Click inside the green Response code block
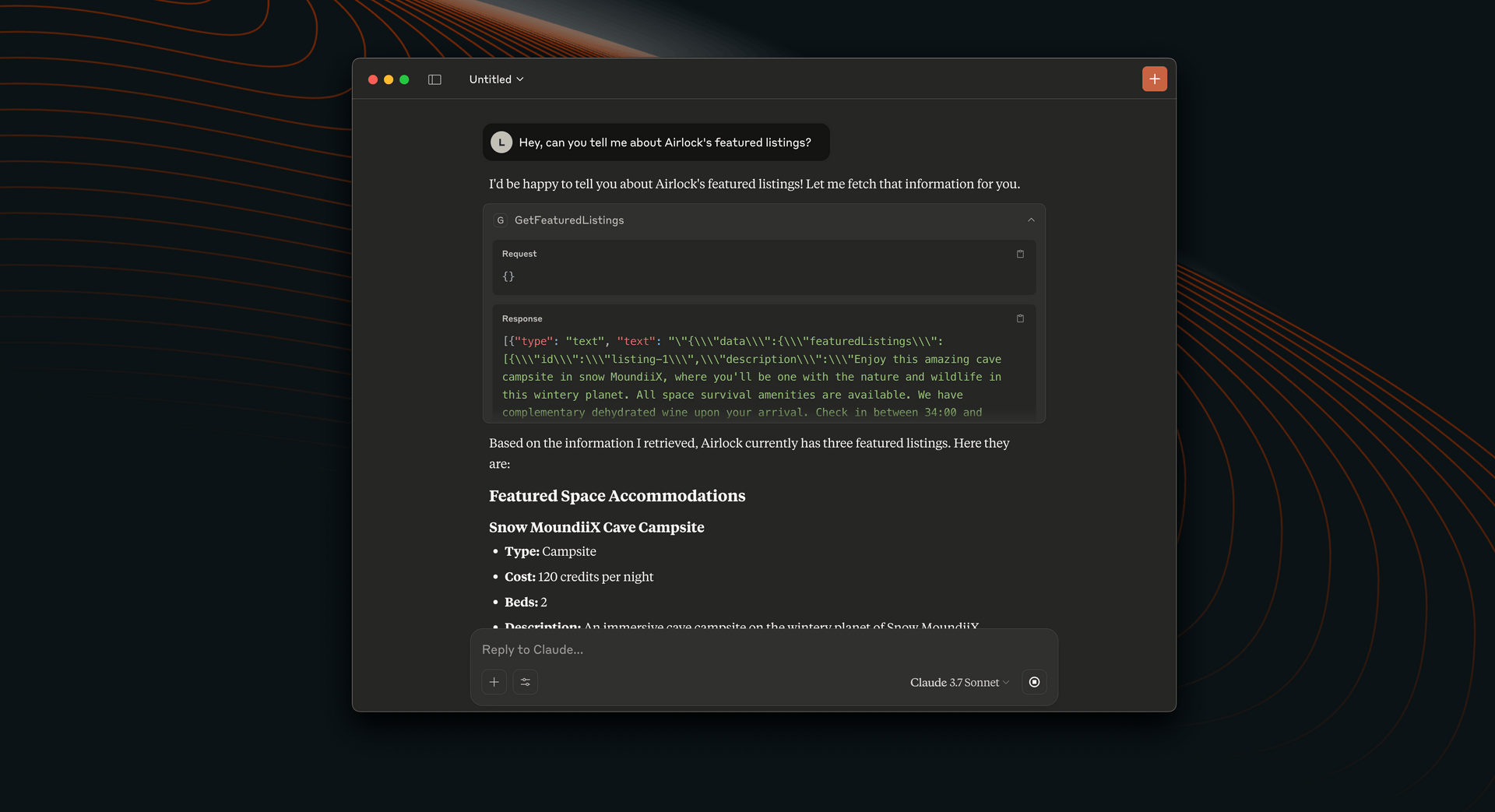 (x=752, y=377)
